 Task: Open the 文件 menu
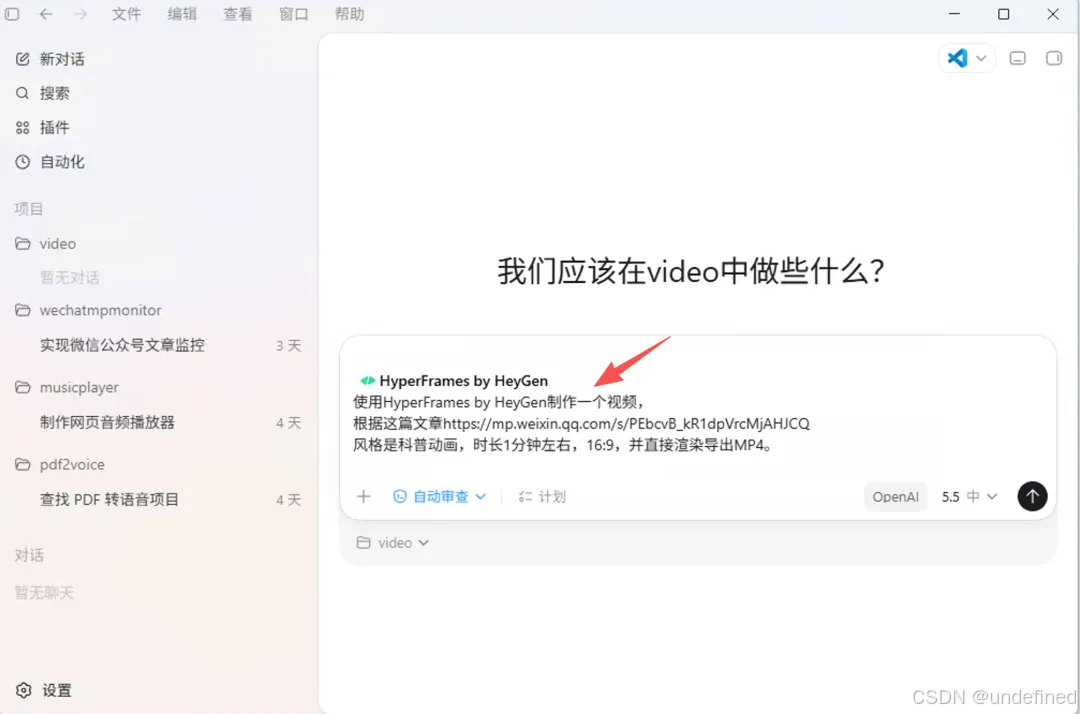pos(127,14)
